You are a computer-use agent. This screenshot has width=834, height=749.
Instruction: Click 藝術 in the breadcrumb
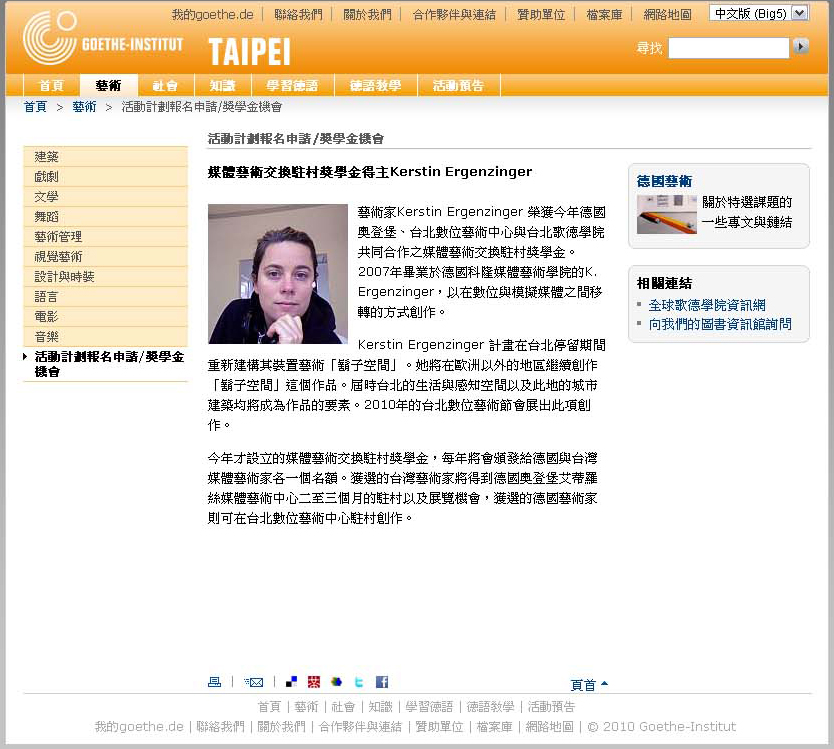pyautogui.click(x=84, y=107)
